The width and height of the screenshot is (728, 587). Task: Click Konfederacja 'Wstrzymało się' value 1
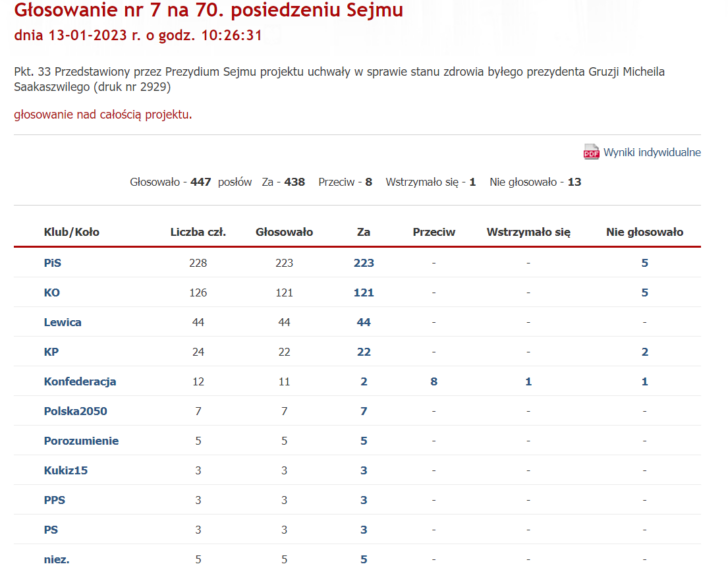point(528,382)
